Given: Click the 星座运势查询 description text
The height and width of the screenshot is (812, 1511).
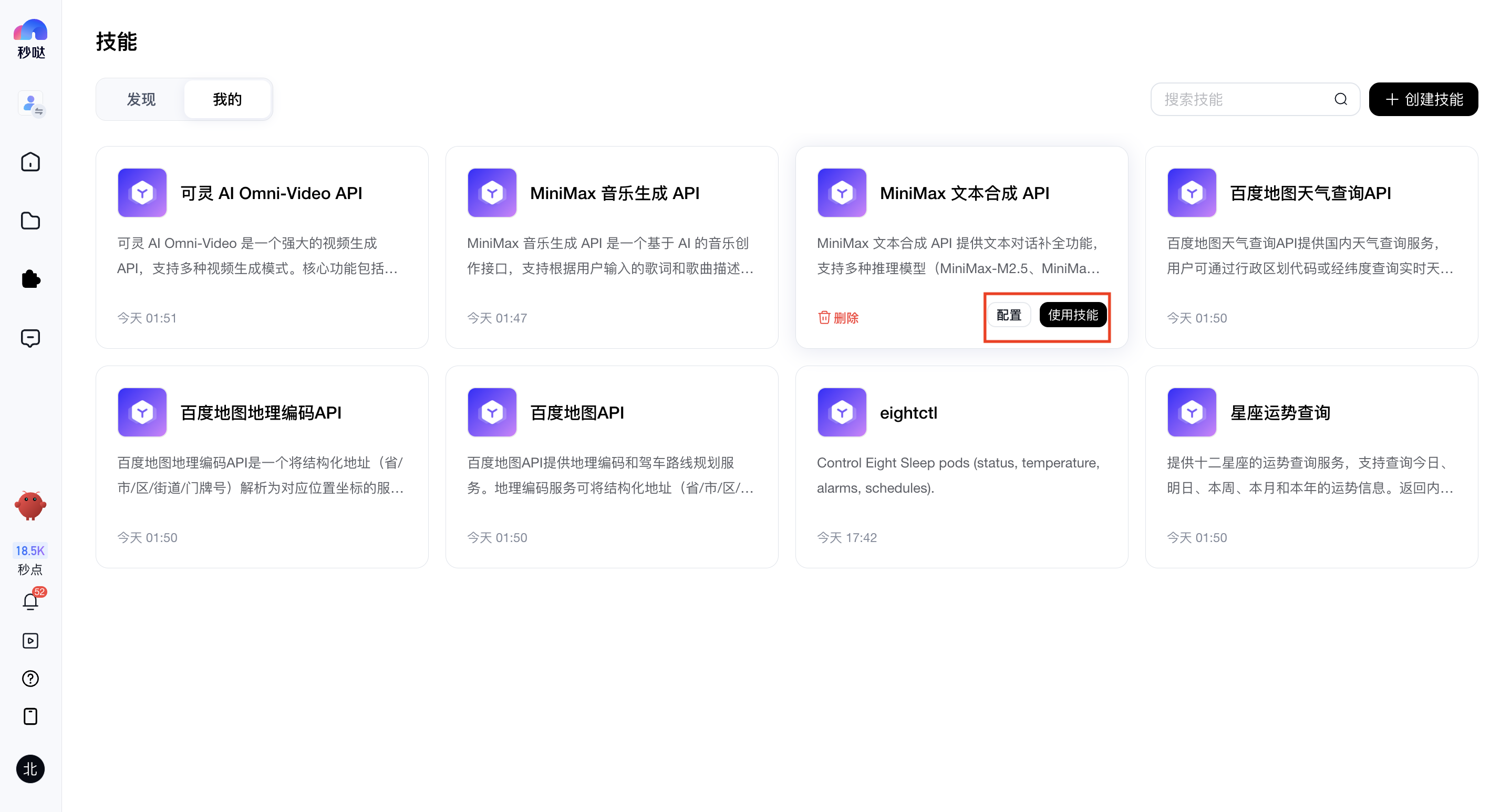Looking at the screenshot, I should (1310, 475).
